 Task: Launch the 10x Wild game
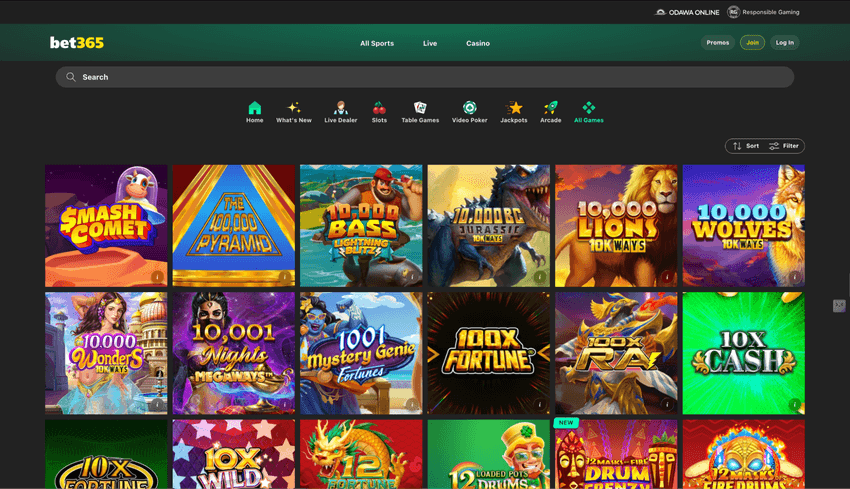(x=234, y=454)
